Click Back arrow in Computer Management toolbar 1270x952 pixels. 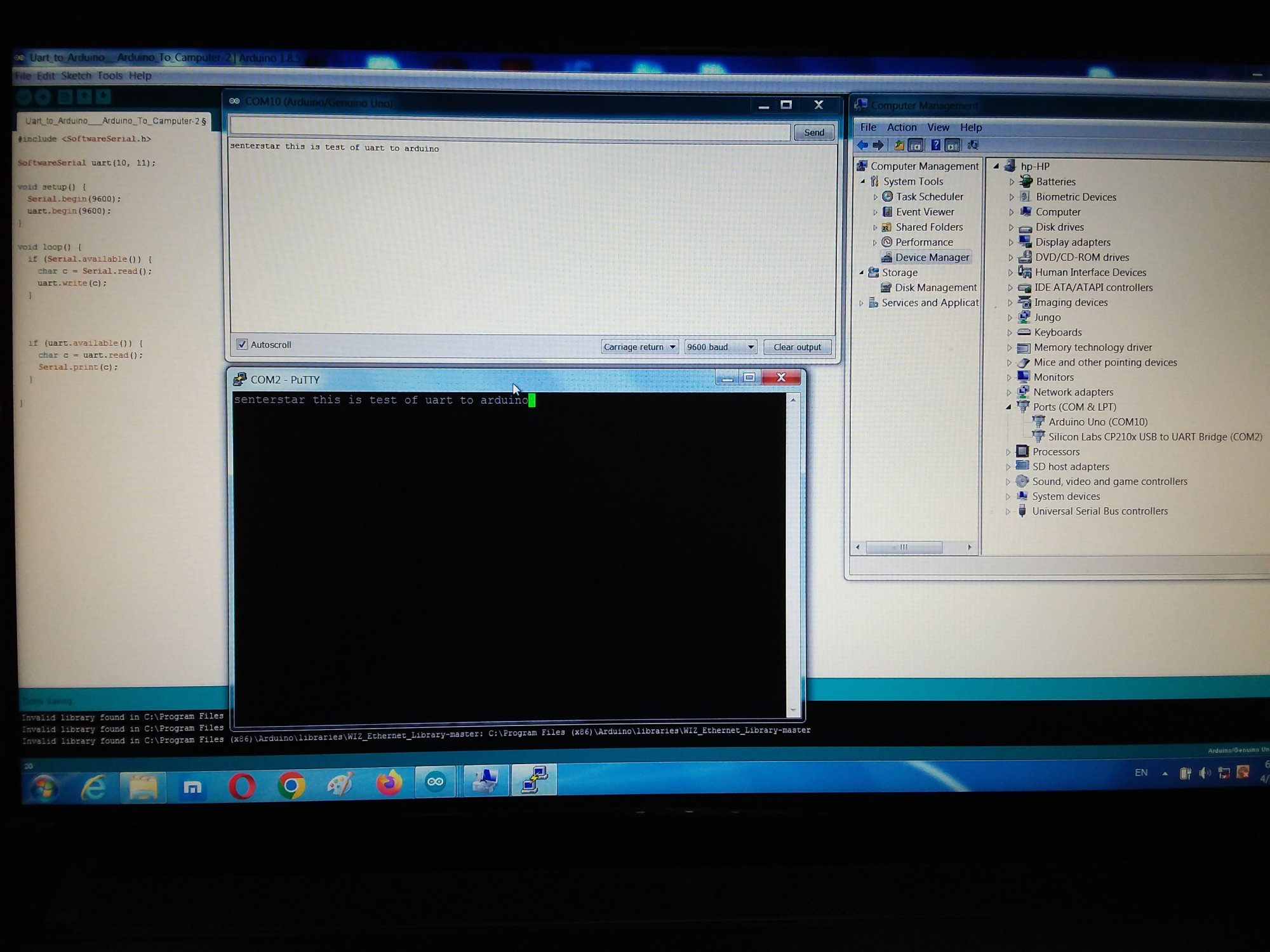[x=863, y=145]
